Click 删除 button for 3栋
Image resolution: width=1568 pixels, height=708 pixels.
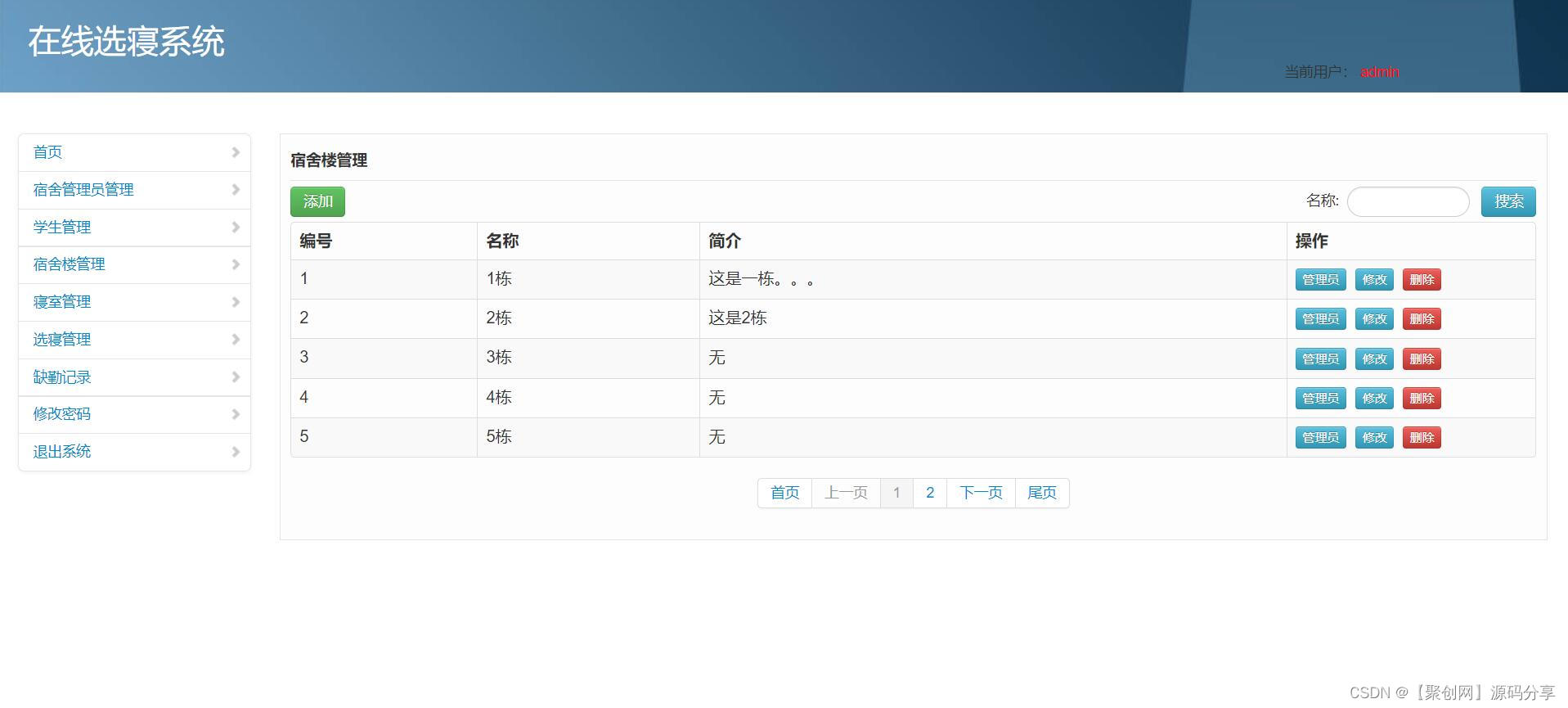[1422, 359]
